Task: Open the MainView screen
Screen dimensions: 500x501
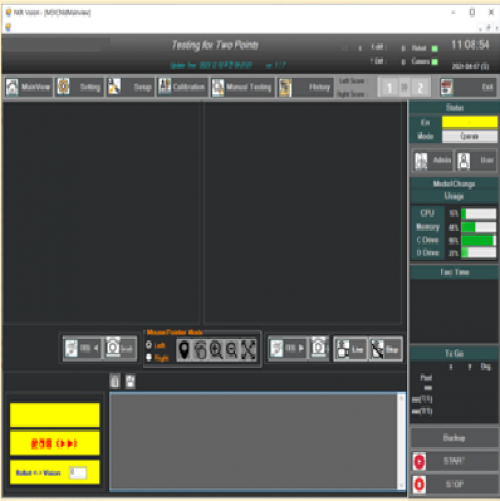Action: (29, 87)
